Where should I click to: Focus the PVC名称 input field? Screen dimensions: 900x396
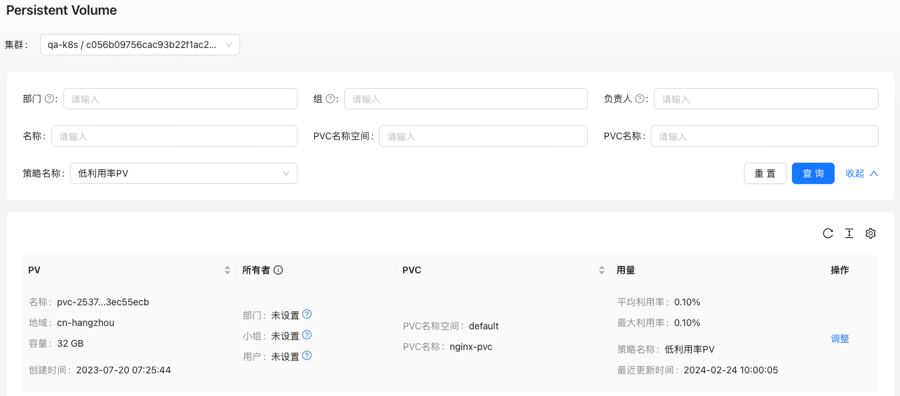[x=764, y=136]
